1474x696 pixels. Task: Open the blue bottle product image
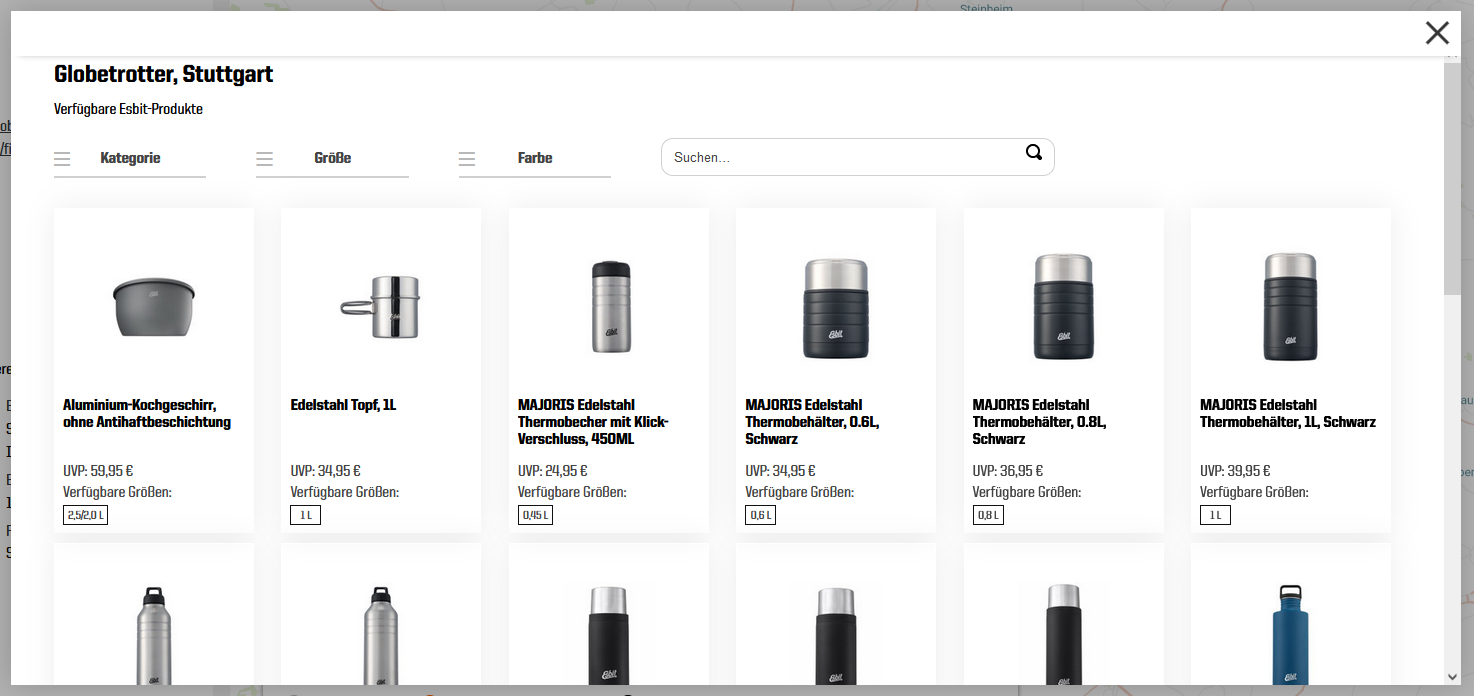(x=1291, y=634)
